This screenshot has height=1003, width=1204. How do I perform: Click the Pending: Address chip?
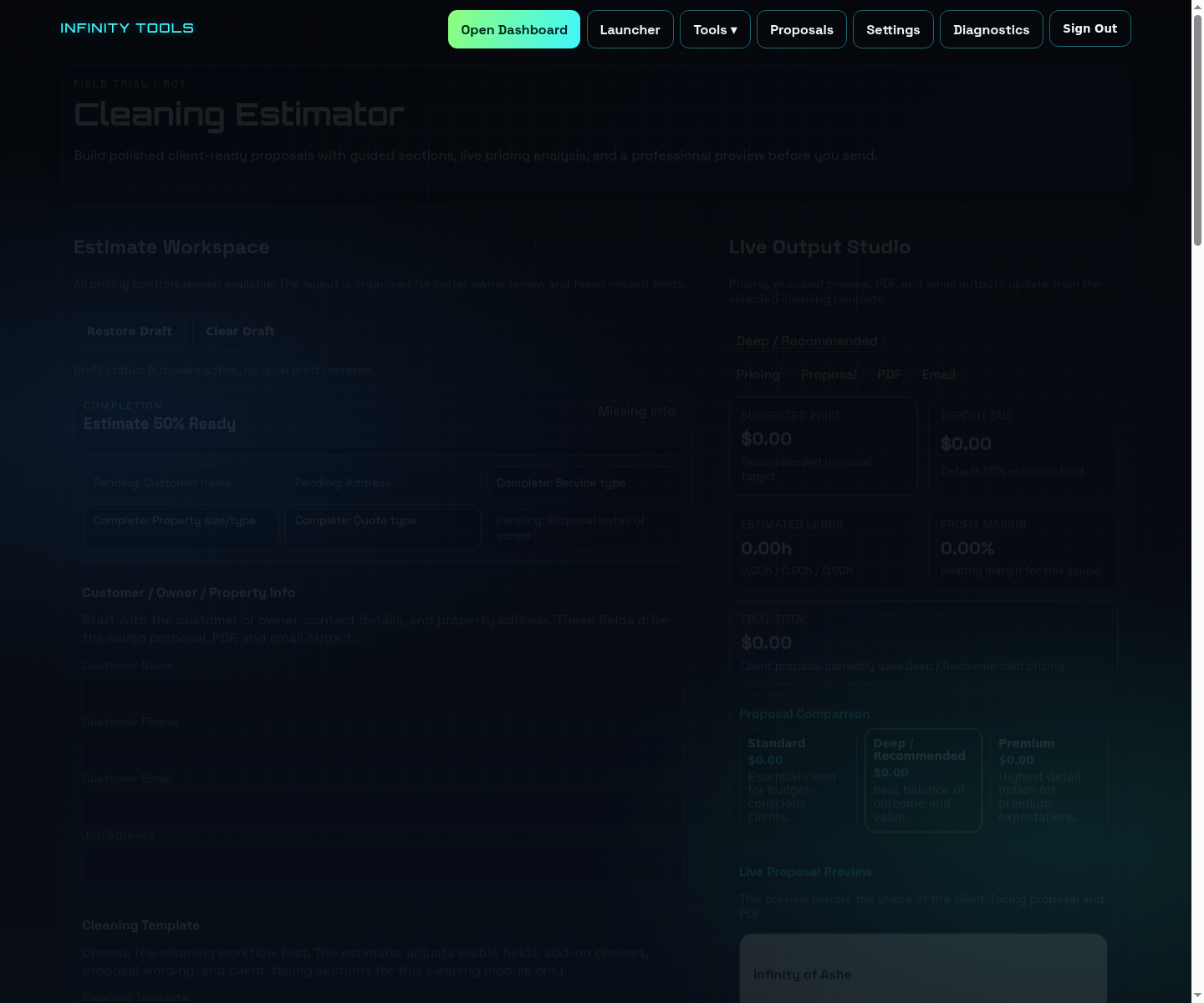click(x=383, y=483)
